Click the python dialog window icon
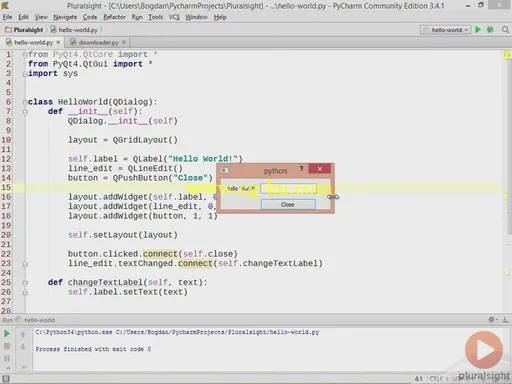The height and width of the screenshot is (384, 512). tap(225, 170)
